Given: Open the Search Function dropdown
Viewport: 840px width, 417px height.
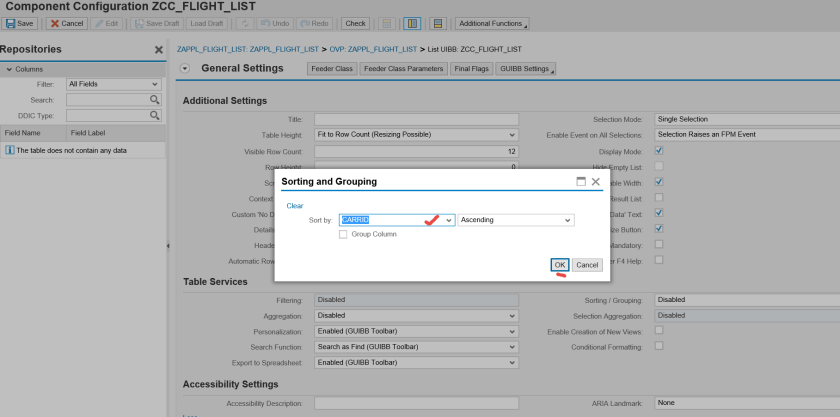Looking at the screenshot, I should 512,347.
